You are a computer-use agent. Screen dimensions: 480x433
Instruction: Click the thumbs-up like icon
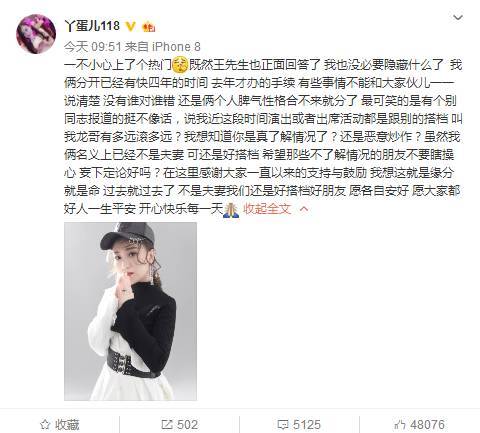399,424
